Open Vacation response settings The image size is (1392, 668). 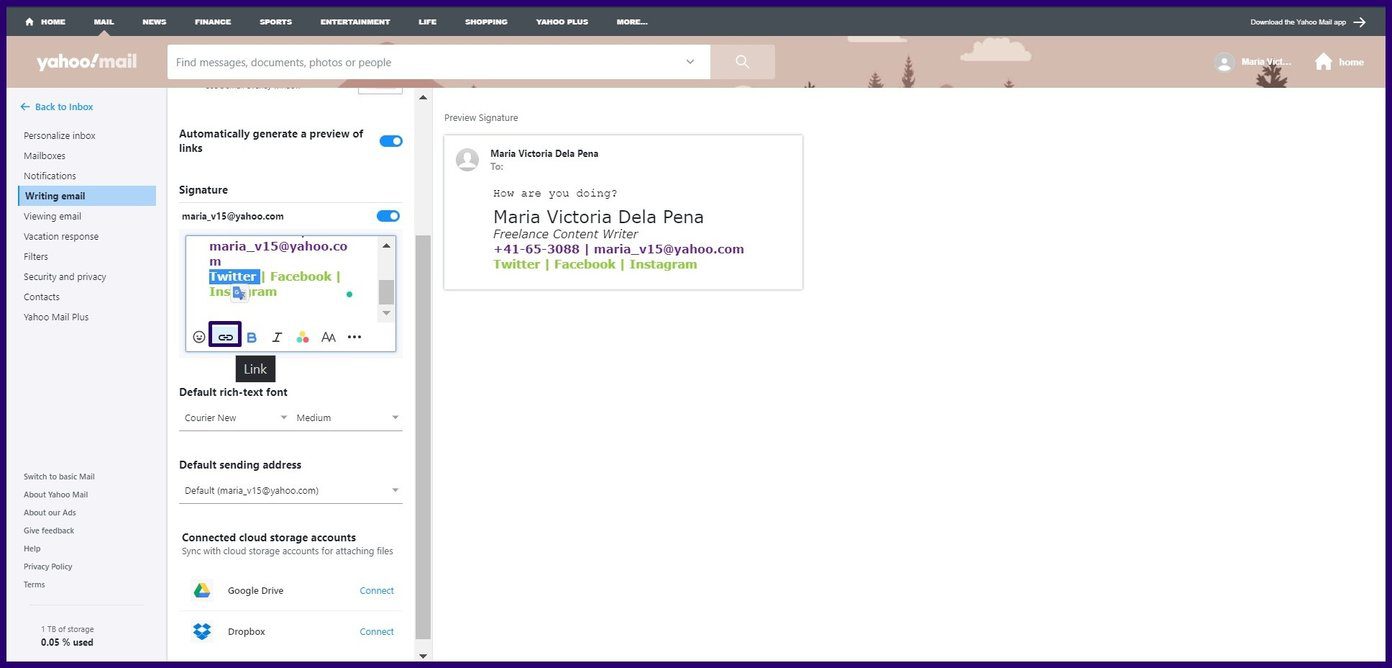point(61,236)
